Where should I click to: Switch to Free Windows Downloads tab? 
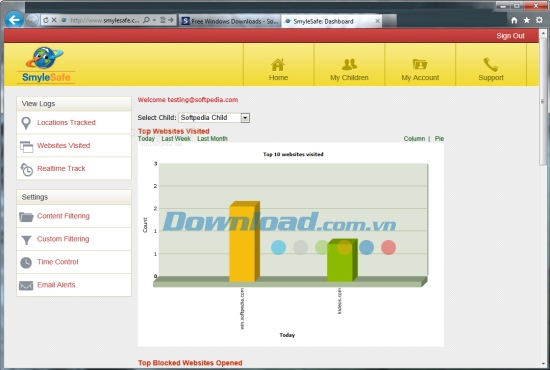[230, 21]
